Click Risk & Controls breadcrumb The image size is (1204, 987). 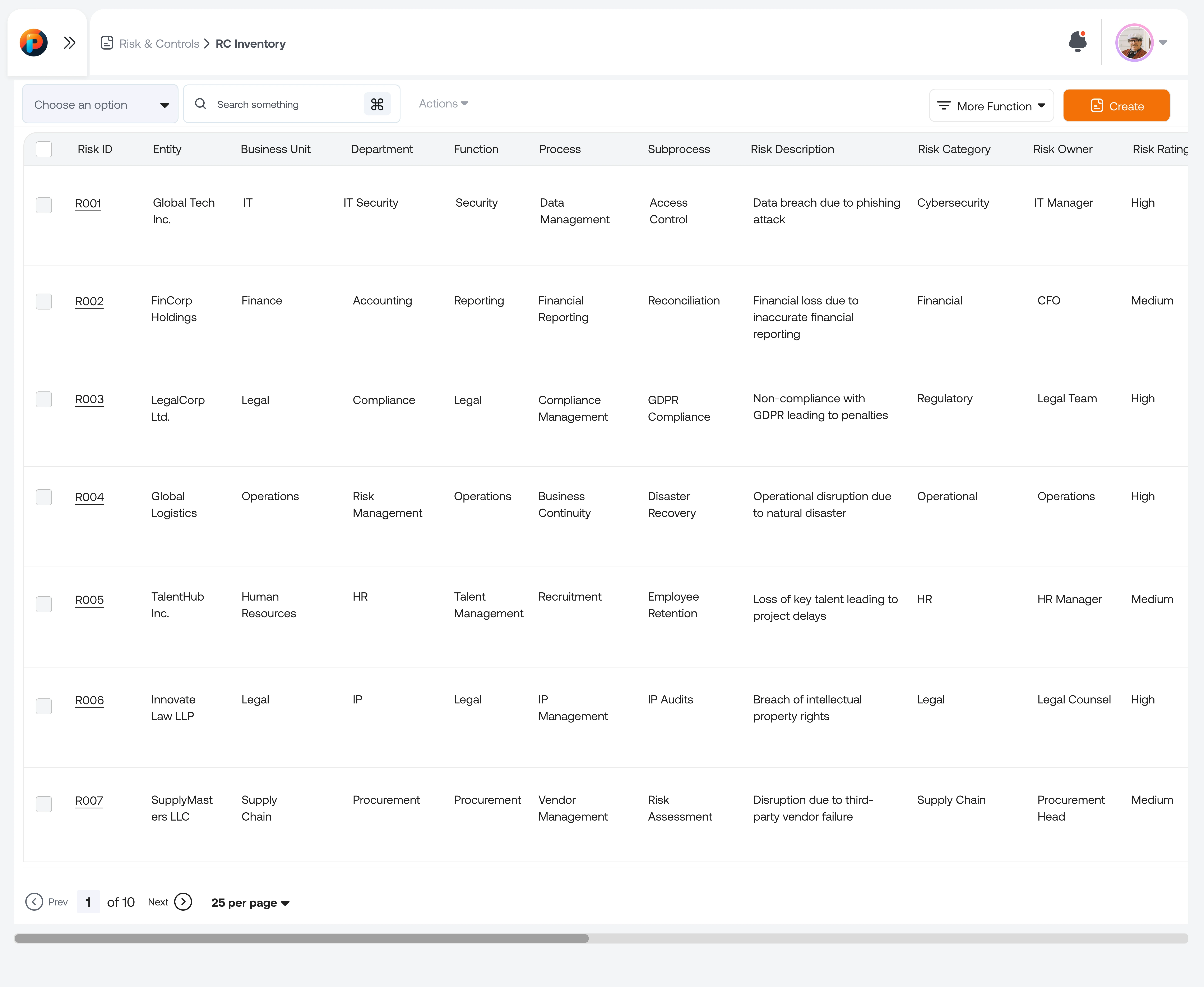[x=159, y=44]
